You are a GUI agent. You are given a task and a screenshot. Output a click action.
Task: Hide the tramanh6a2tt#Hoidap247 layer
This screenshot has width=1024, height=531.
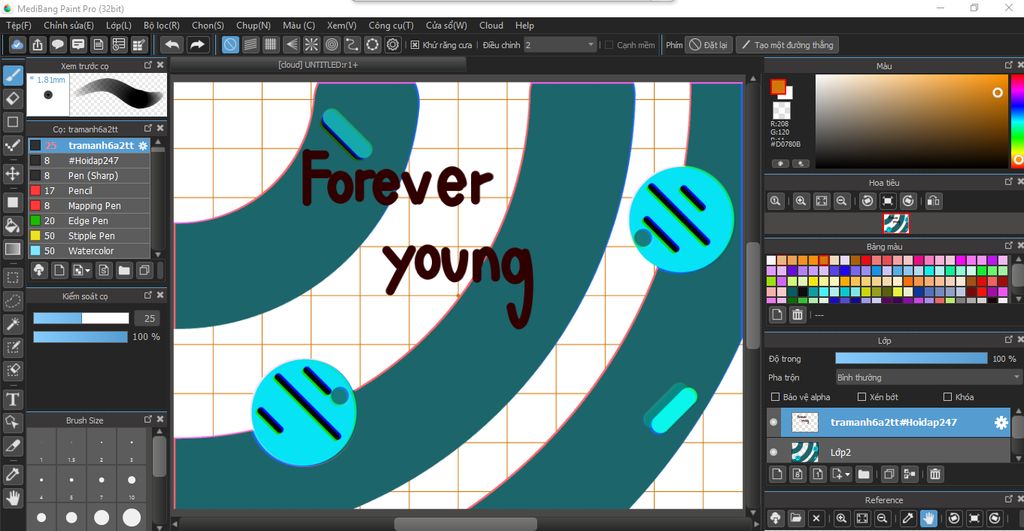pyautogui.click(x=774, y=423)
